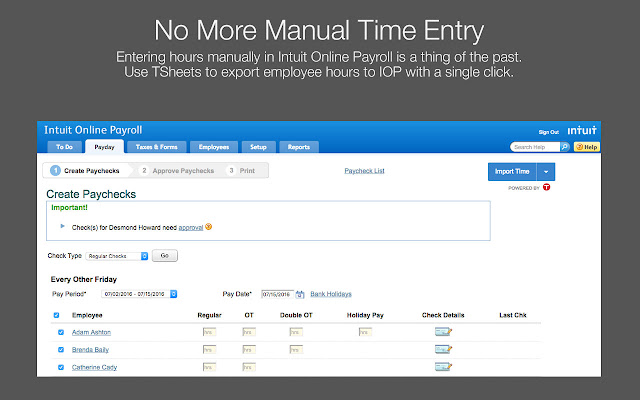Focus the Search Help field
640x400 pixels.
point(535,147)
